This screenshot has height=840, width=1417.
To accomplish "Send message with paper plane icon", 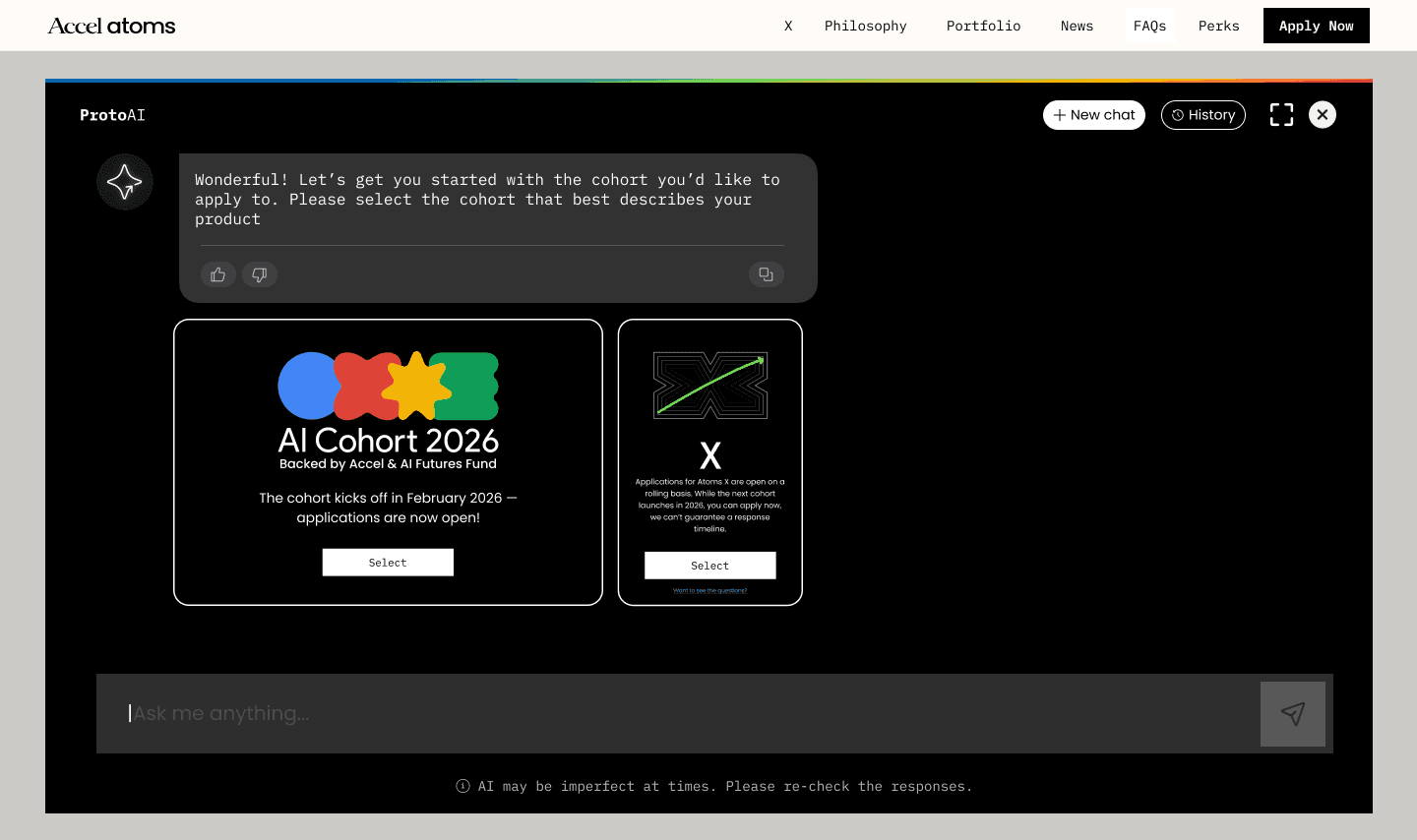I will 1293,714.
